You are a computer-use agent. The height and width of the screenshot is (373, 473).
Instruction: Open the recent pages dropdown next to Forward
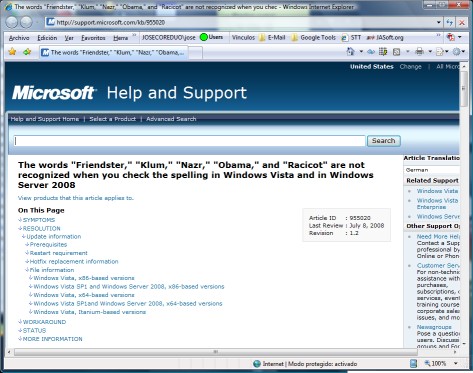tap(37, 23)
